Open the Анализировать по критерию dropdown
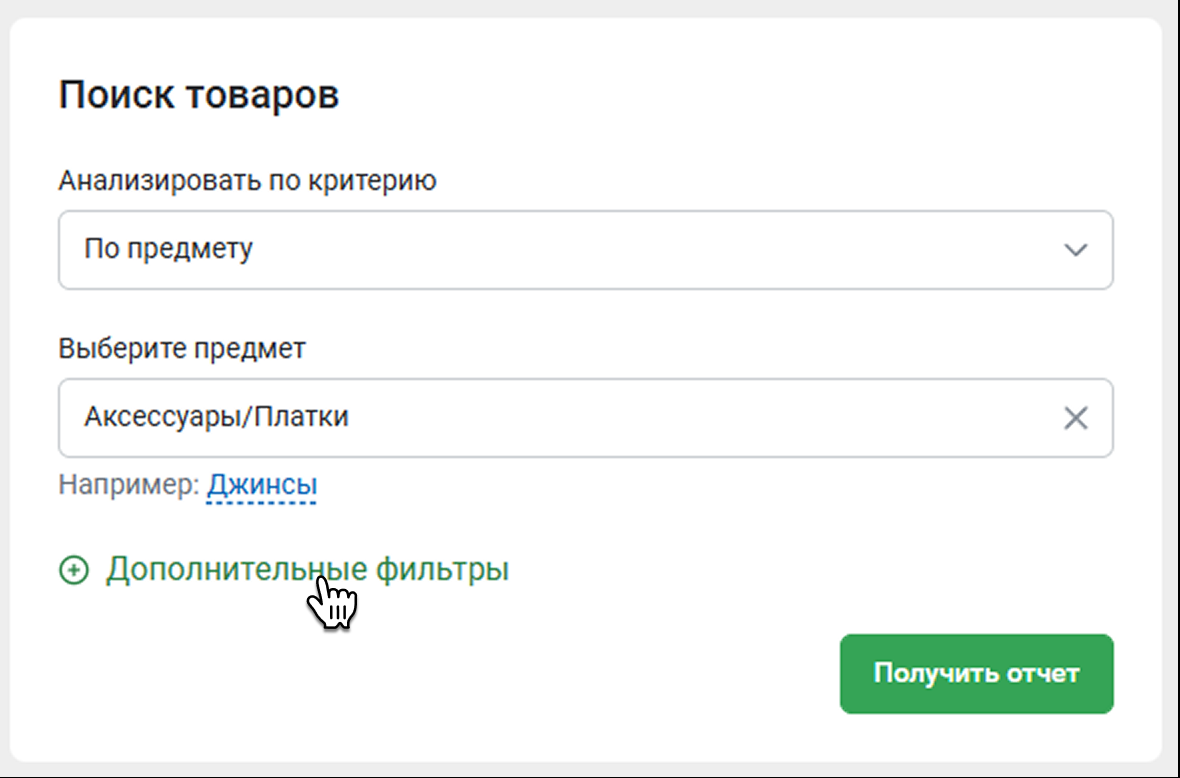The width and height of the screenshot is (1180, 778). coord(585,250)
